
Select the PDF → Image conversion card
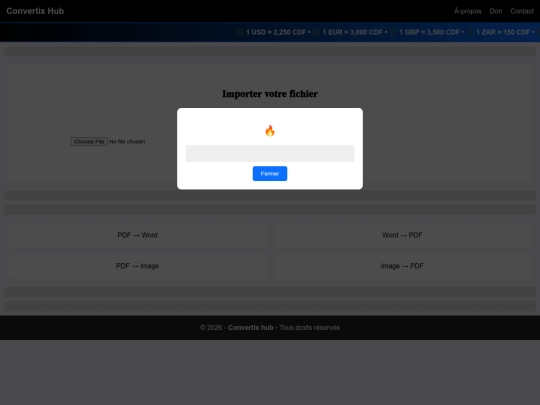tap(137, 266)
